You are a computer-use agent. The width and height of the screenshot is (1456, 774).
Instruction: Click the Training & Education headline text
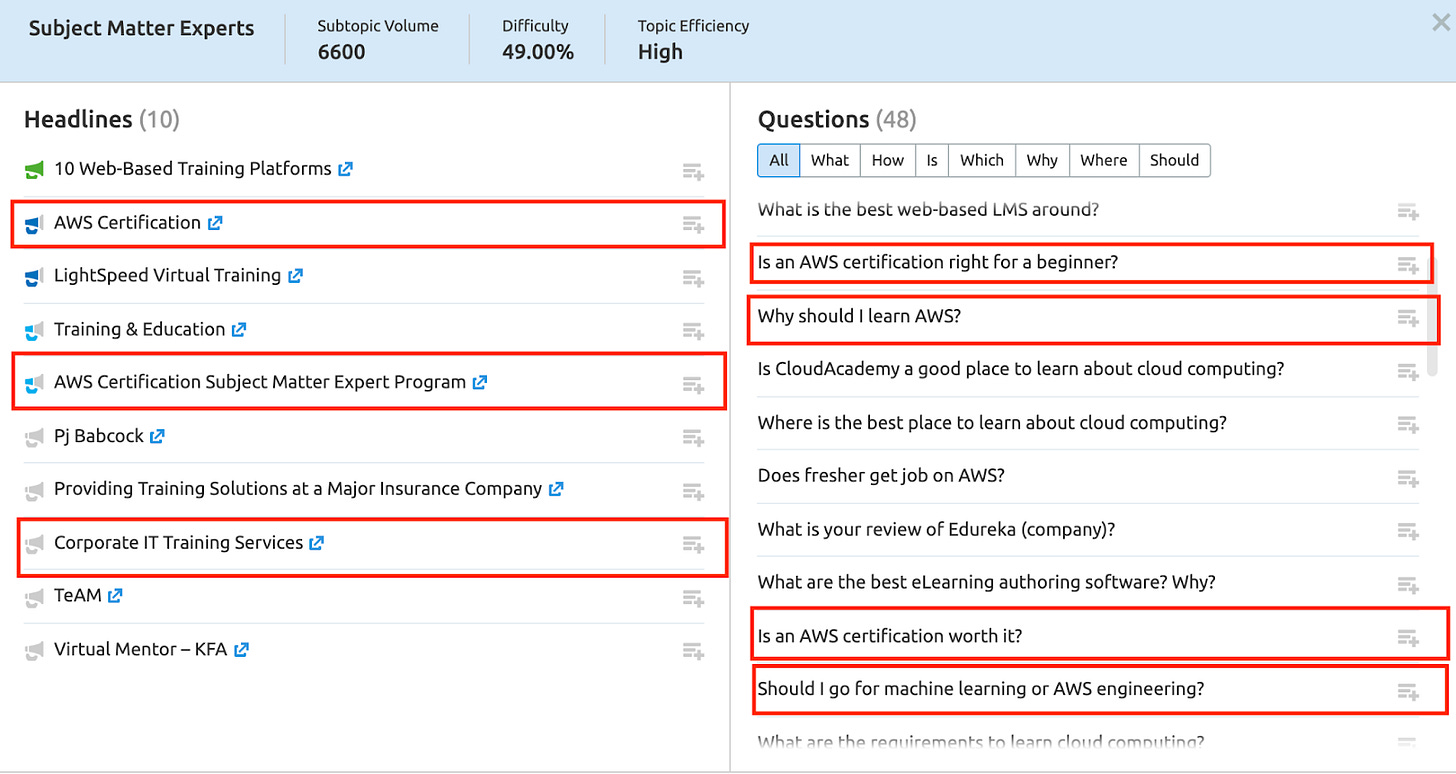point(139,330)
